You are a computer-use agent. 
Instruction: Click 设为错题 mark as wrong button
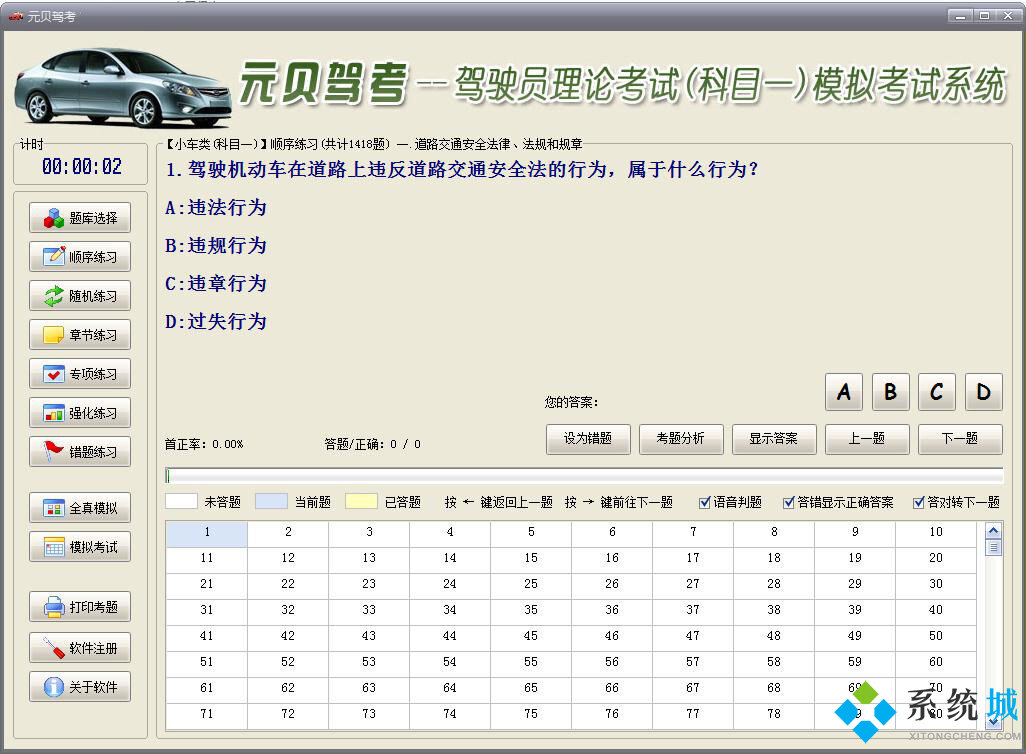[x=588, y=439]
